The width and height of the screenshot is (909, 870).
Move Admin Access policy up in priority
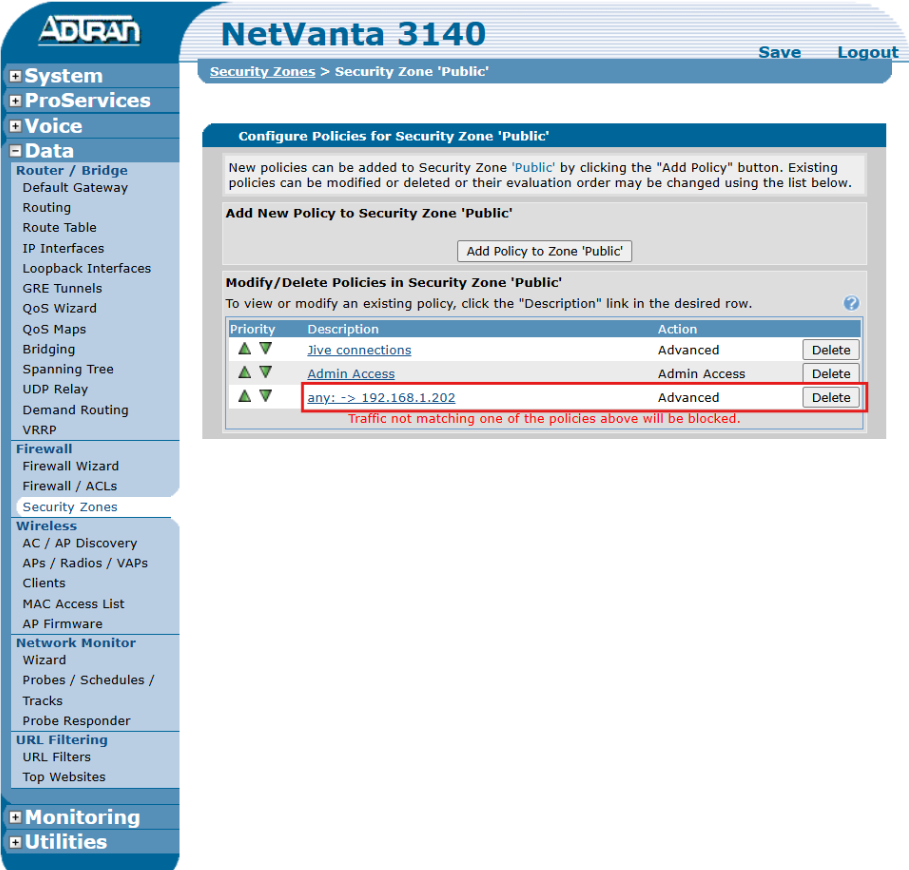coord(245,372)
